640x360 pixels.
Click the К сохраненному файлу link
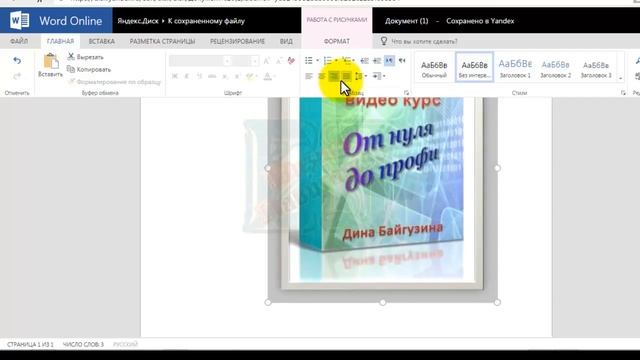point(206,21)
